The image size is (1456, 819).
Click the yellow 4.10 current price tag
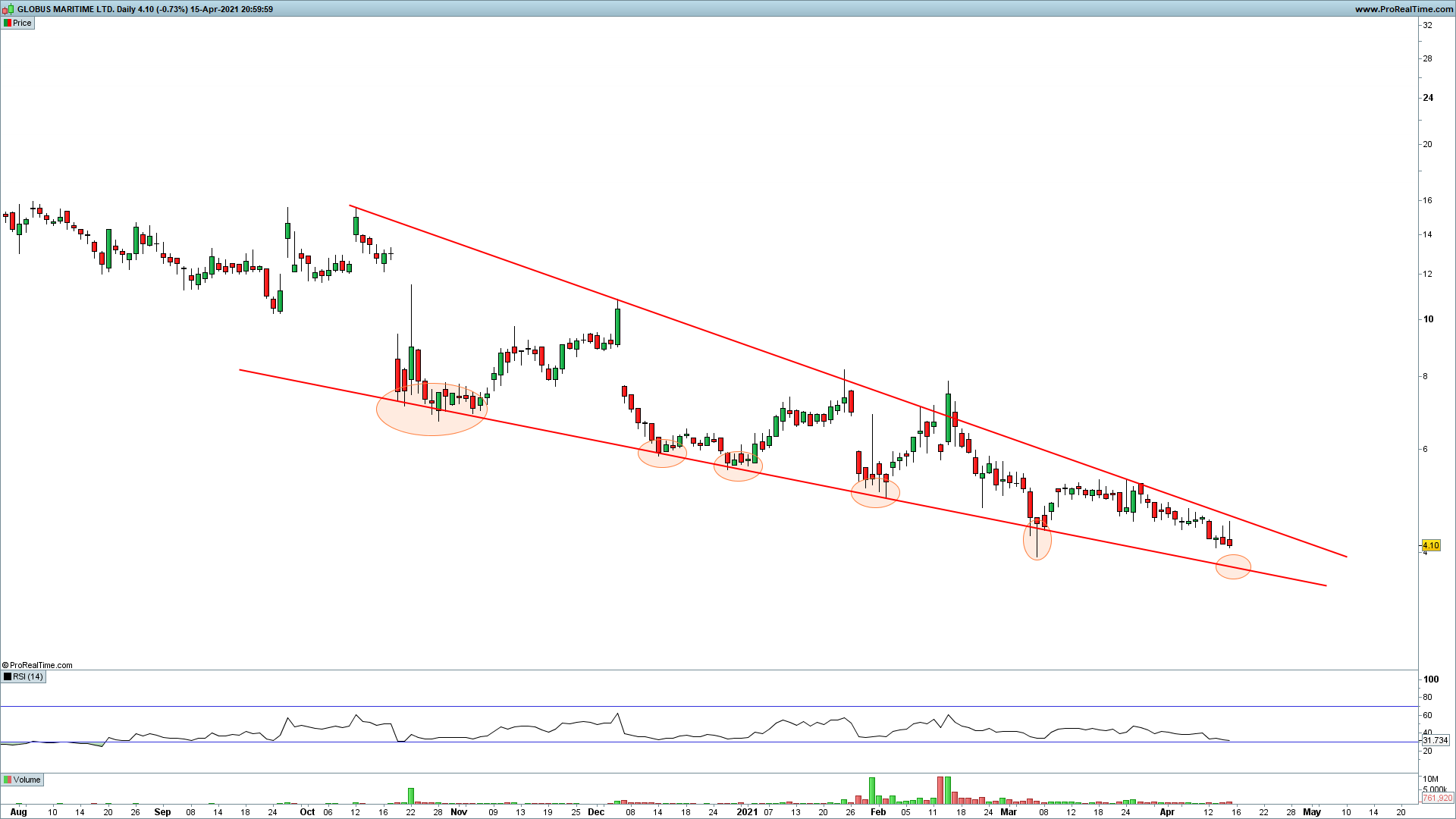click(x=1430, y=545)
